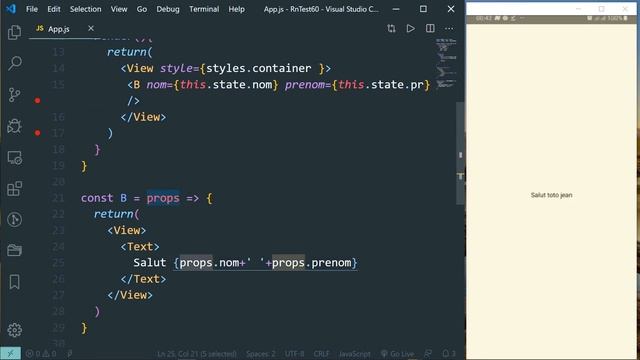Viewport: 640px width, 360px height.
Task: Click 'styles.container' on line 14
Action: click(259, 68)
